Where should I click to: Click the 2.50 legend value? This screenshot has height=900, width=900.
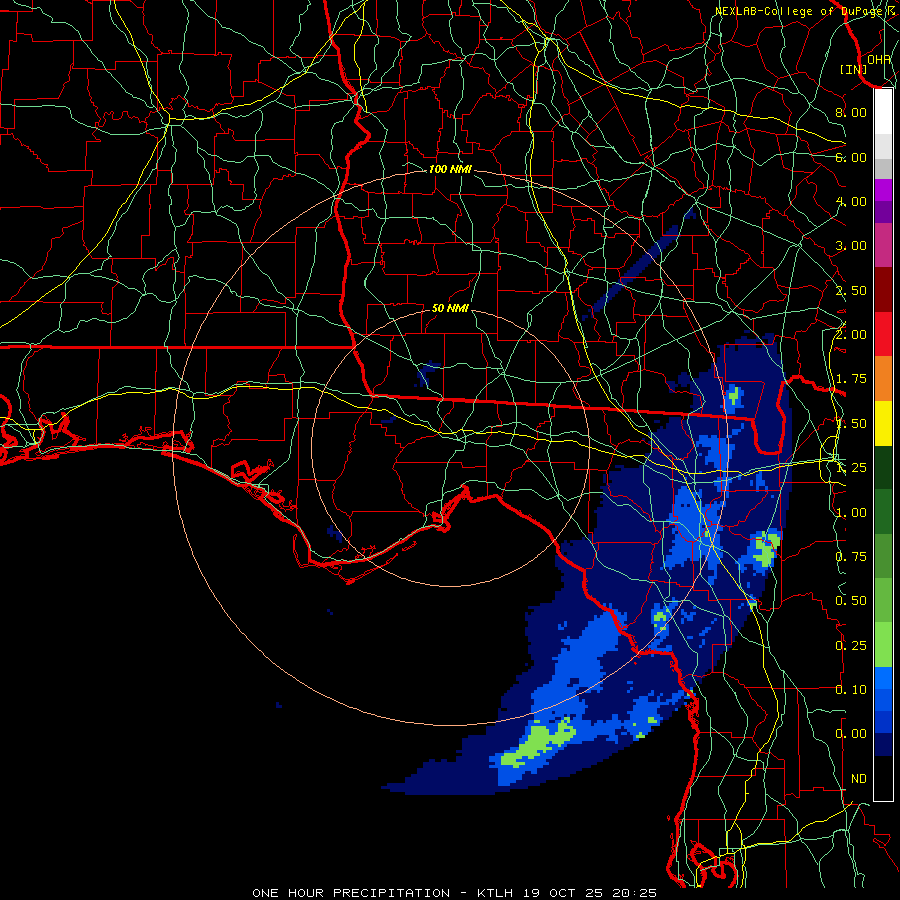[851, 290]
